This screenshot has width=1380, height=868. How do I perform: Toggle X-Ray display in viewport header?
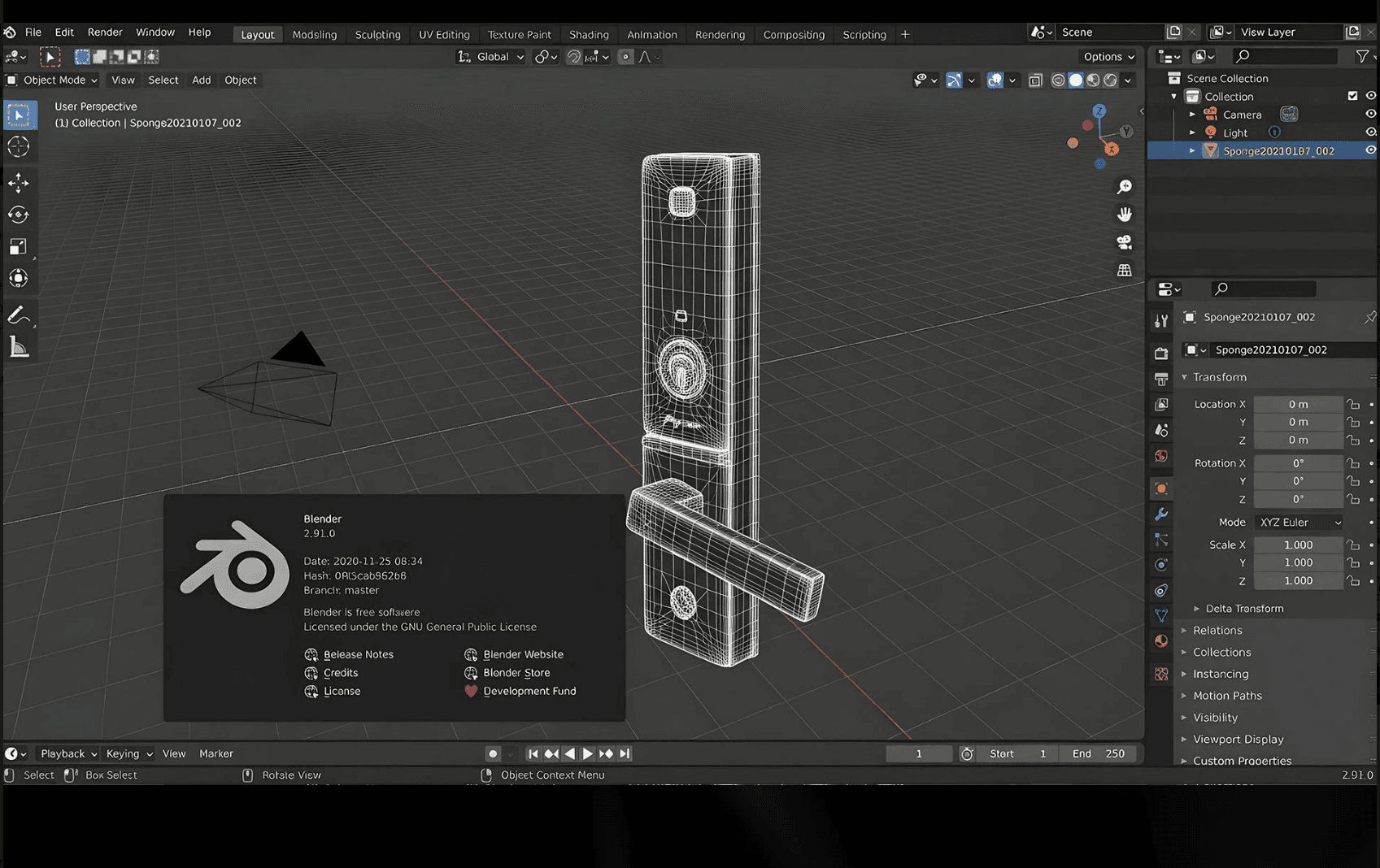point(1035,80)
